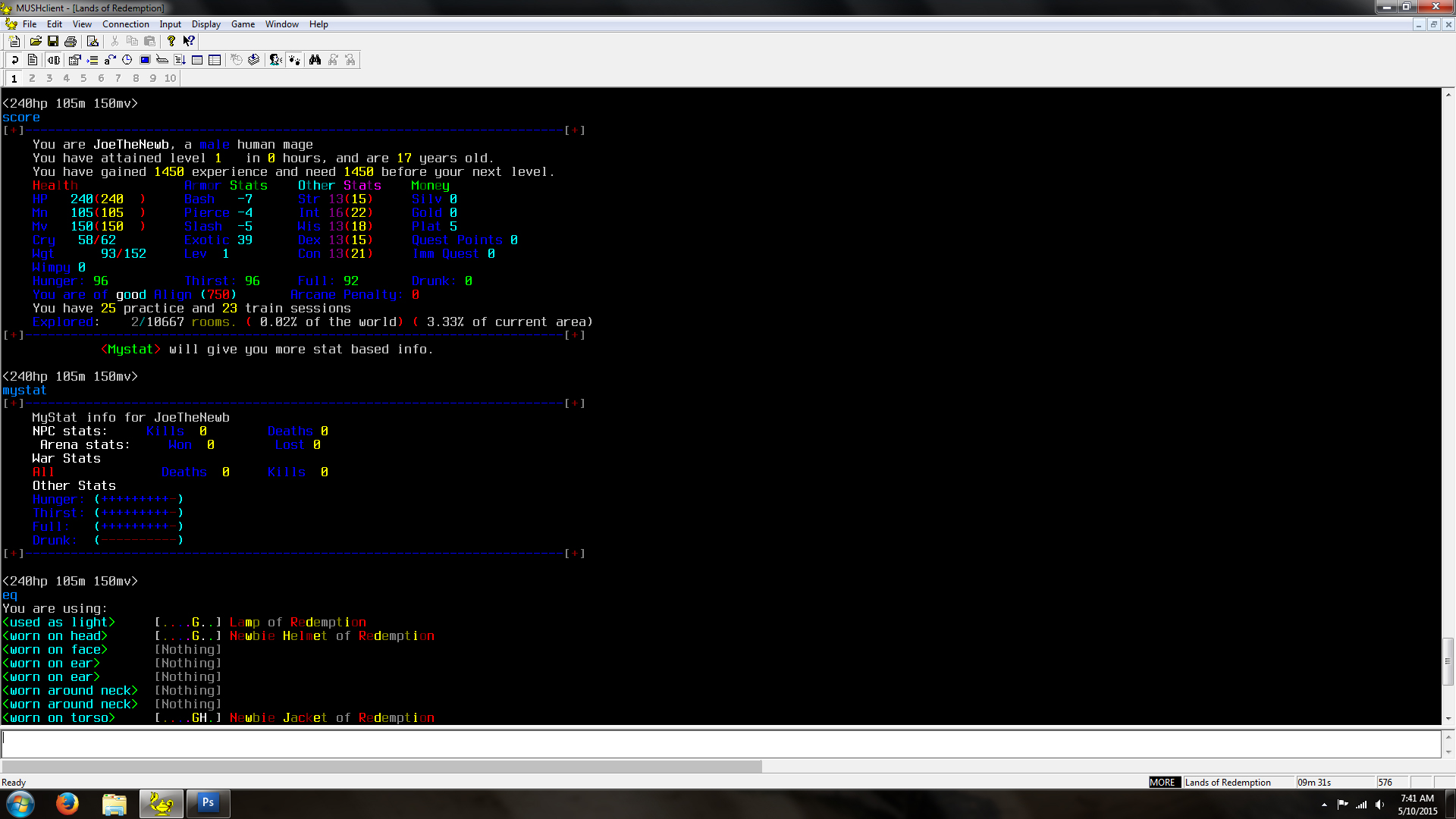Viewport: 1456px width, 819px height.
Task: Toggle Wrap Output button
Action: pyautogui.click(x=14, y=60)
